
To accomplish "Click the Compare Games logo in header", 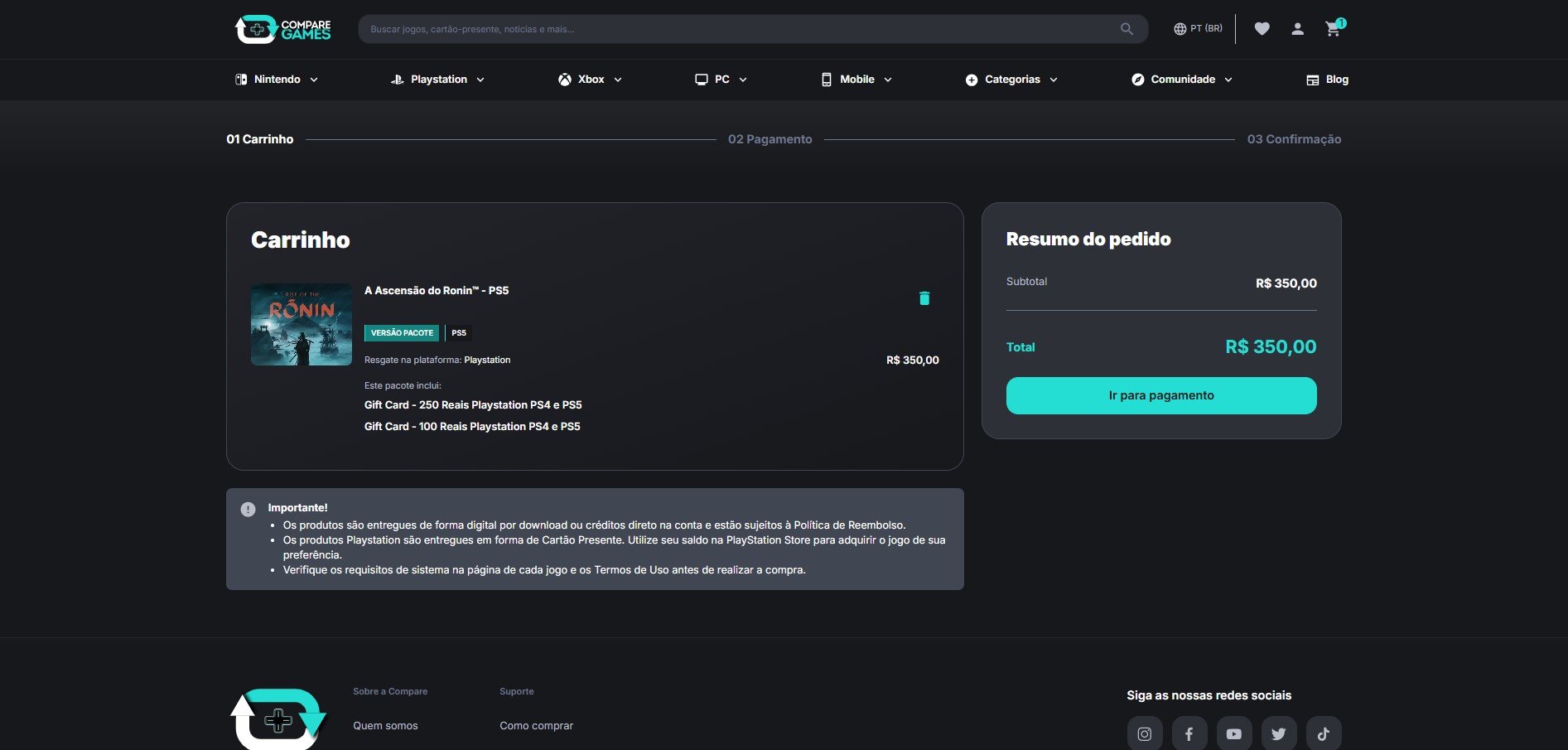I will click(x=282, y=29).
